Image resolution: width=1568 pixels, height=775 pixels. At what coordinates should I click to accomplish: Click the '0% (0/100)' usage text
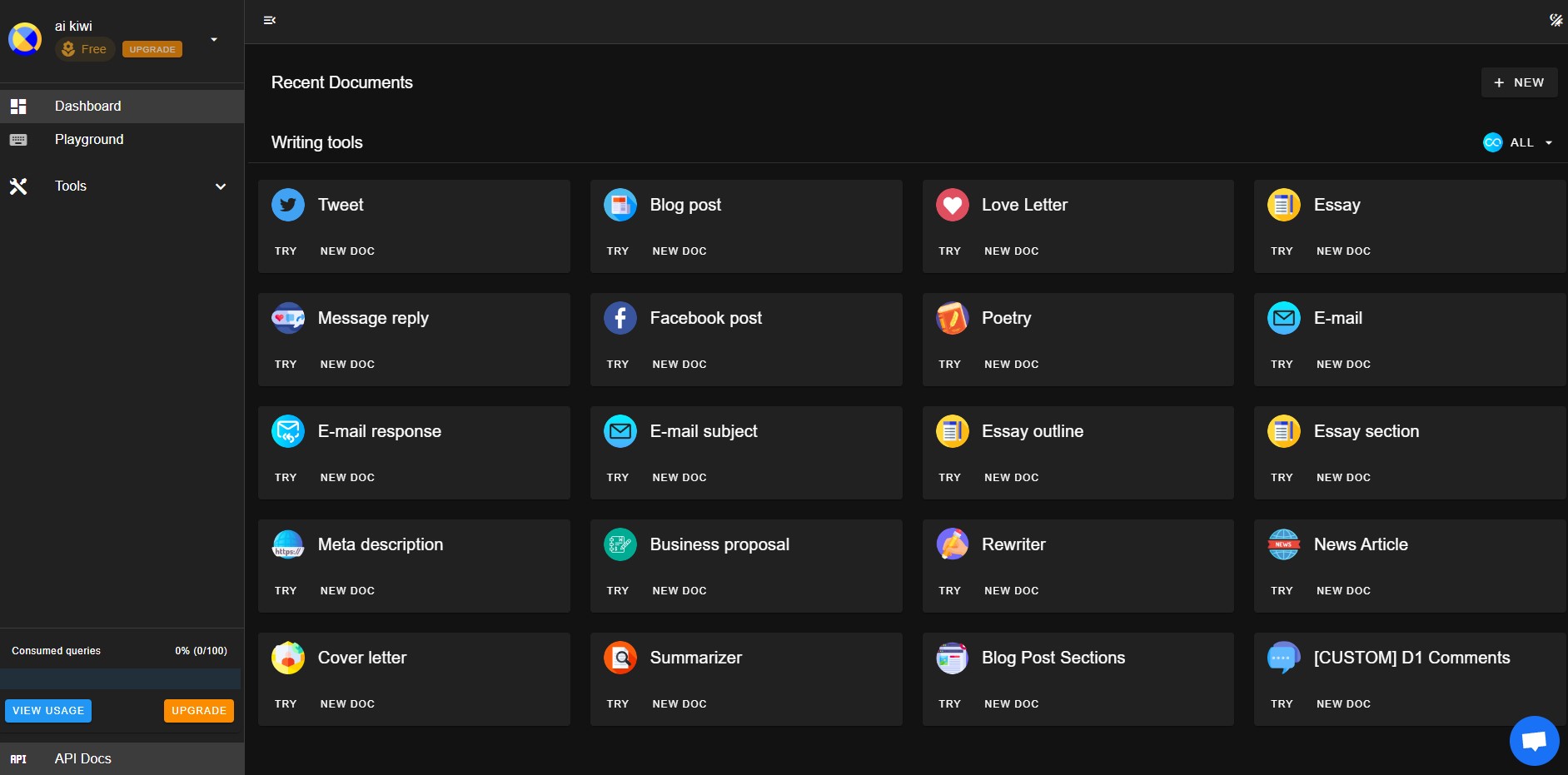(x=201, y=651)
